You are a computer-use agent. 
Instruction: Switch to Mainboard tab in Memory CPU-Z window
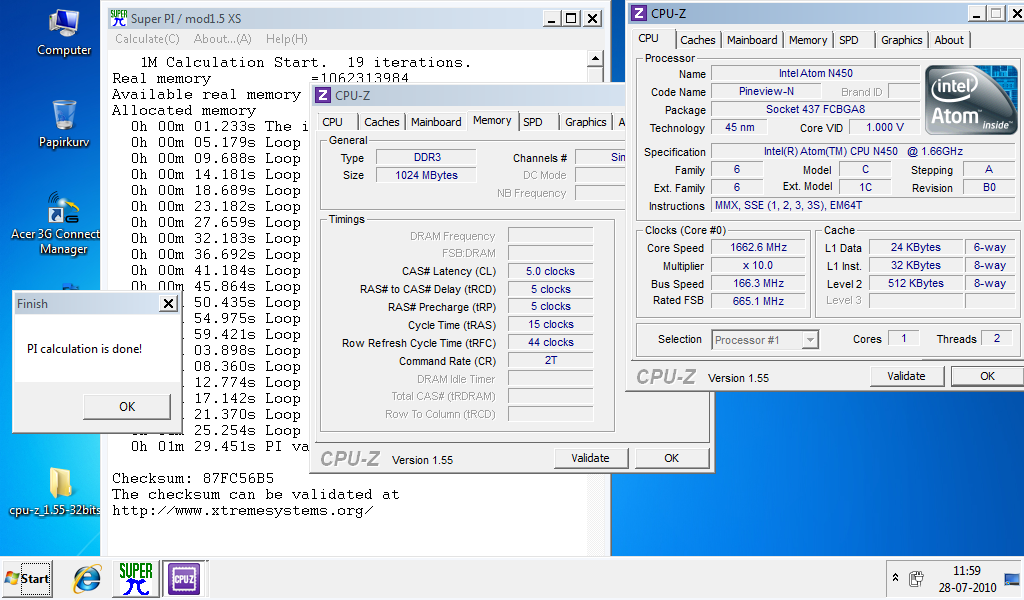coord(436,122)
